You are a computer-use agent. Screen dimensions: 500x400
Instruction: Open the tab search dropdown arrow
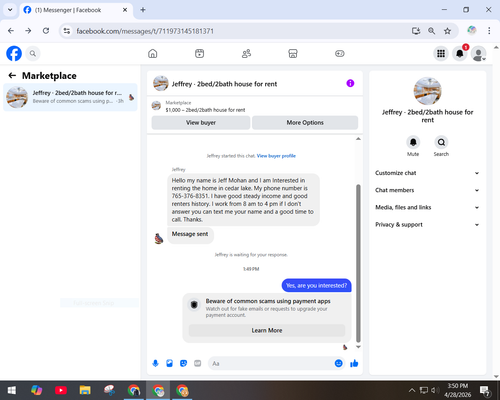coord(10,10)
